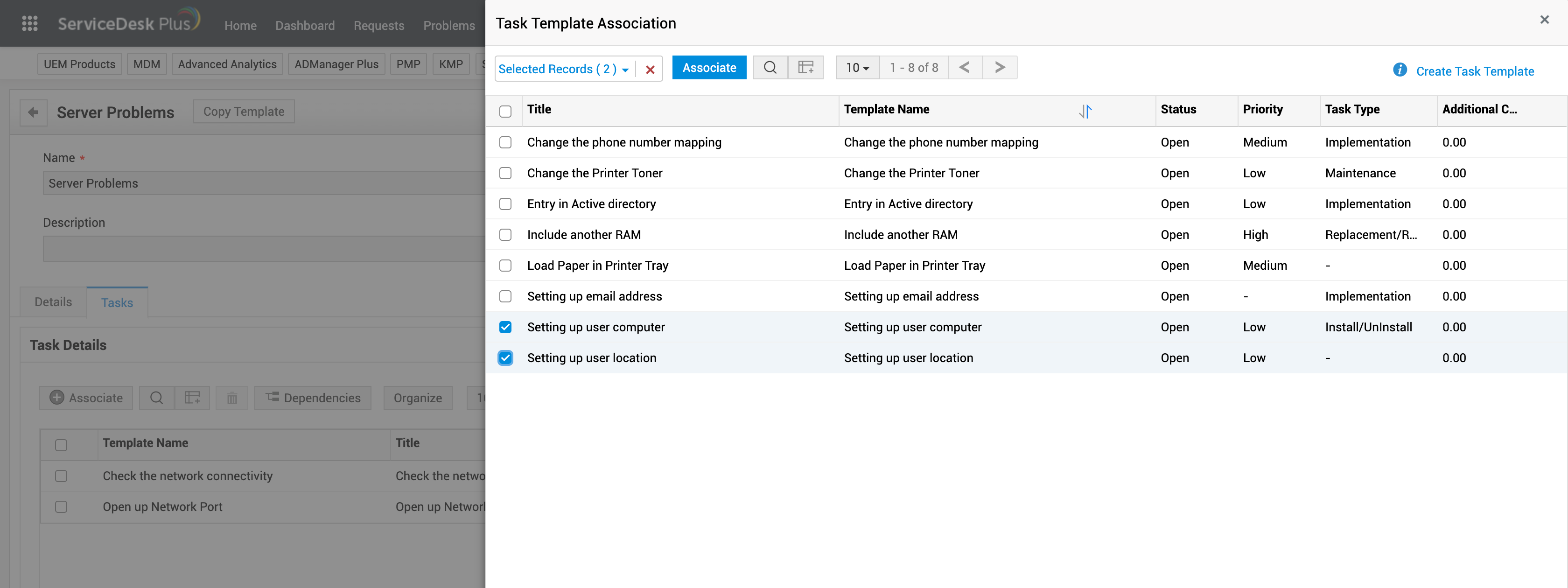Image resolution: width=1568 pixels, height=588 pixels.
Task: Click the Description text field
Action: point(264,249)
